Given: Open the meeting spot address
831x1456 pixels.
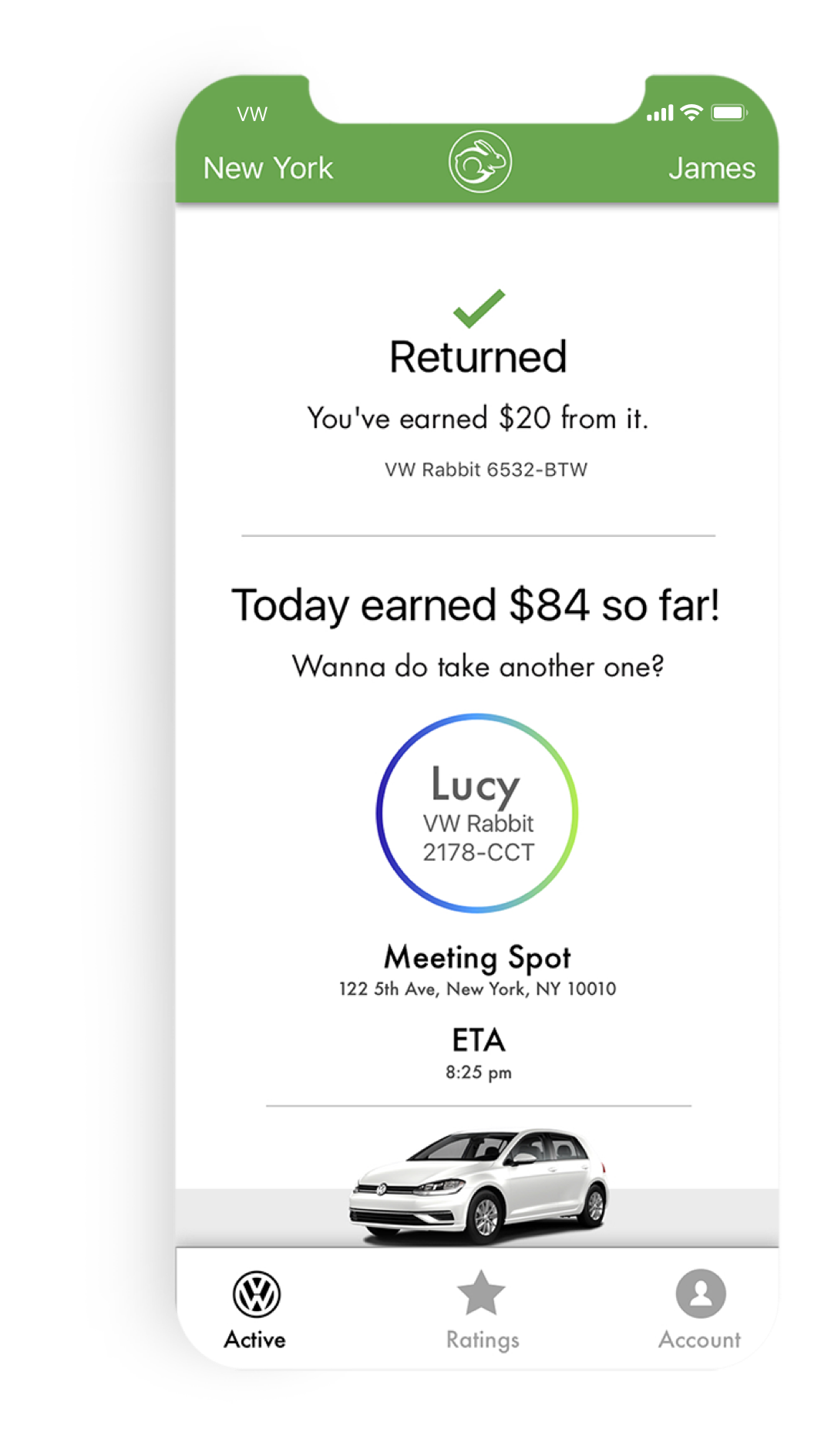Looking at the screenshot, I should click(477, 989).
